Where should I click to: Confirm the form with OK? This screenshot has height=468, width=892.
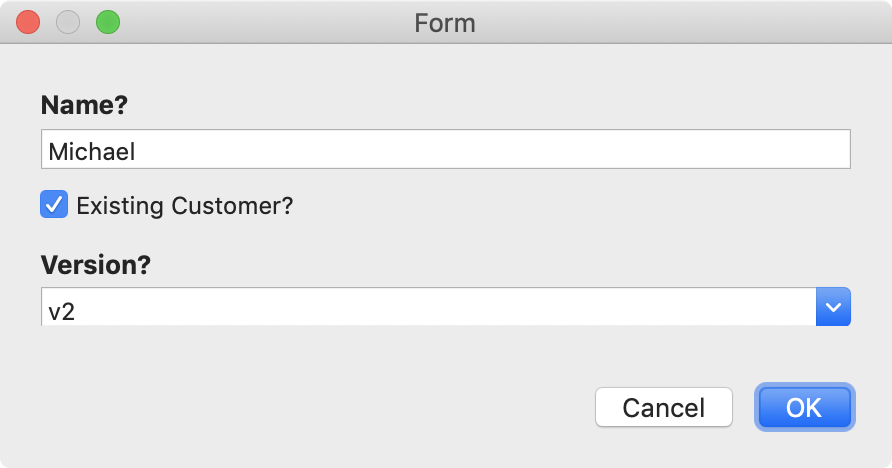click(x=804, y=407)
